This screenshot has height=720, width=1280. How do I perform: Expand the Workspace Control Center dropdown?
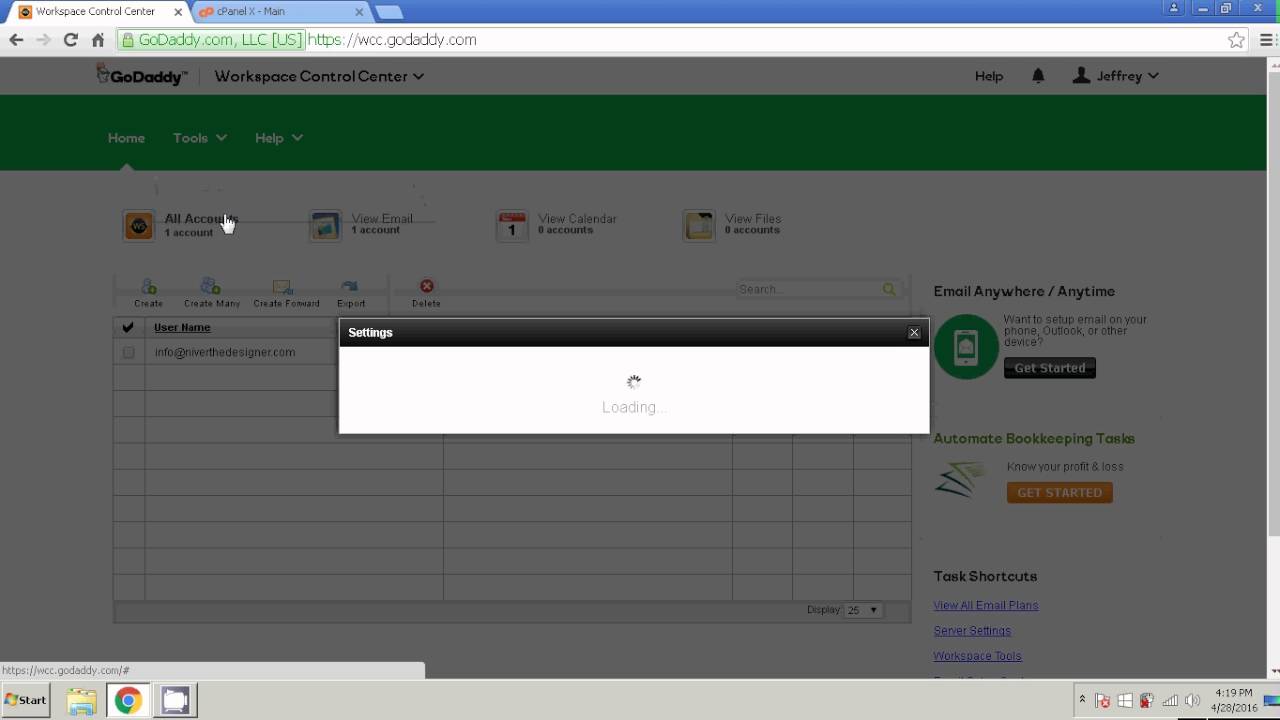pyautogui.click(x=319, y=76)
